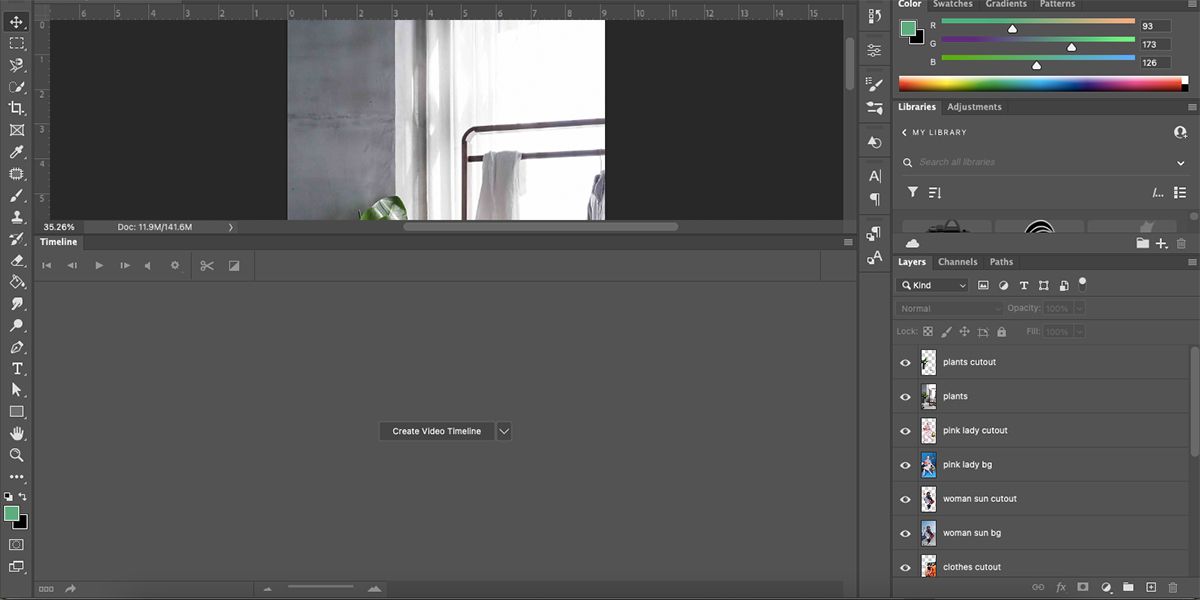Switch to the Paths tab
Screen dimensions: 1200x600
(1001, 262)
